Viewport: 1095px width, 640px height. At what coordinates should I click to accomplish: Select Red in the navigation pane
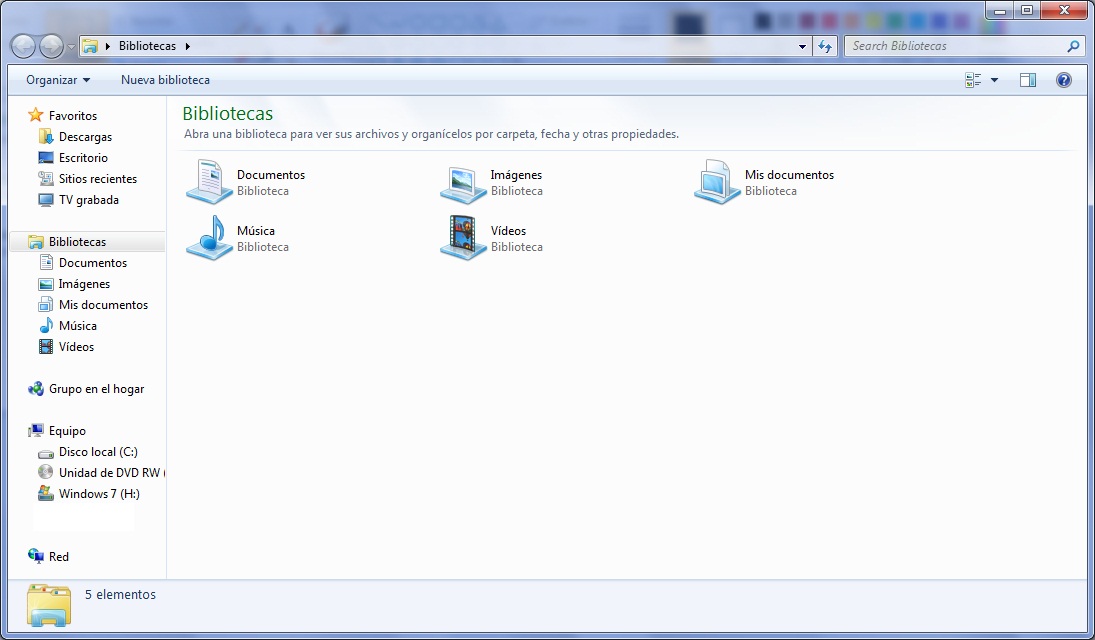(x=59, y=557)
